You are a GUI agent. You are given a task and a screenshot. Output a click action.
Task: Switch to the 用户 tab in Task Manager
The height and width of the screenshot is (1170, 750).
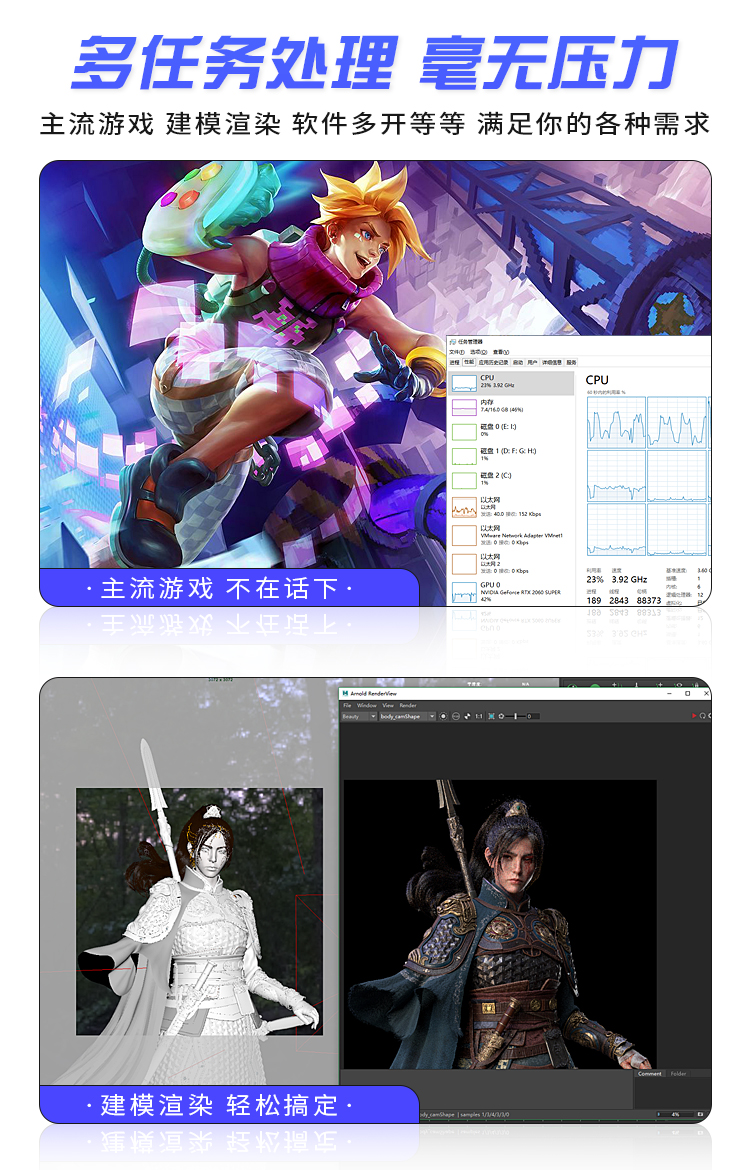point(532,363)
